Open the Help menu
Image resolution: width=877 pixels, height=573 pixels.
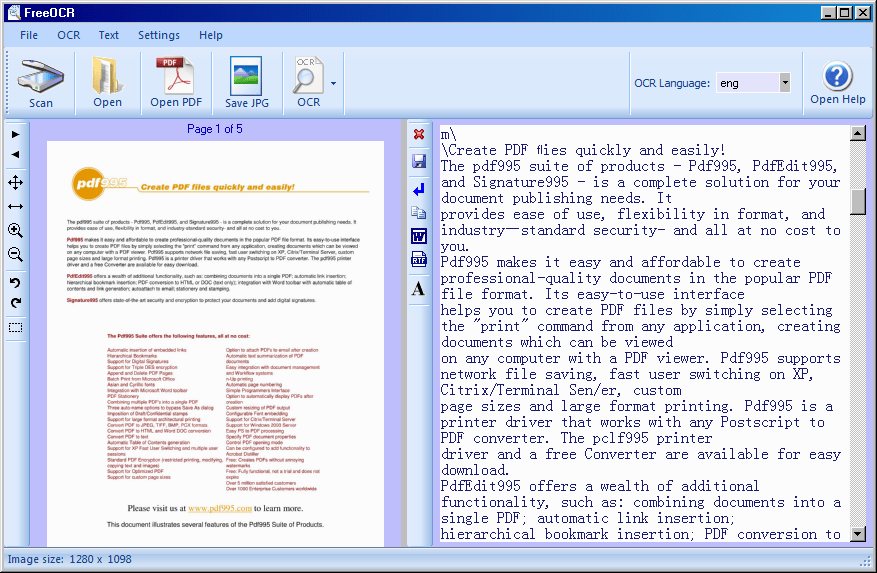point(211,35)
